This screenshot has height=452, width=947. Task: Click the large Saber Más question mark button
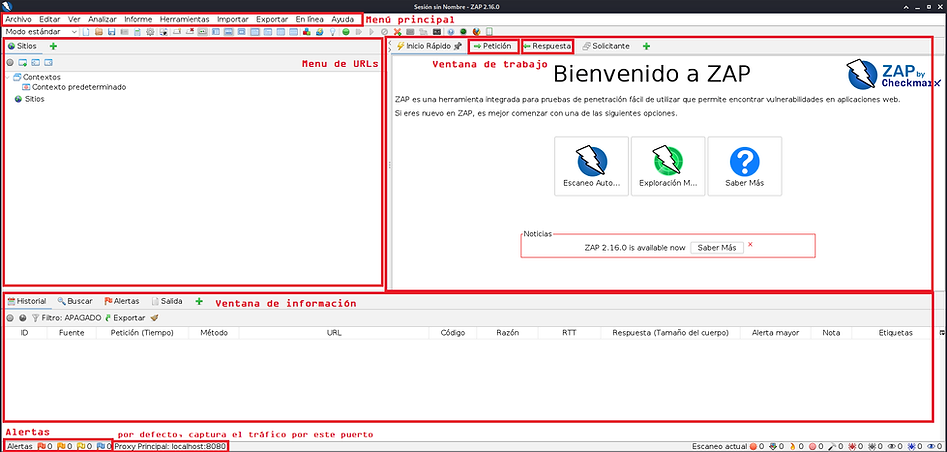(x=745, y=166)
